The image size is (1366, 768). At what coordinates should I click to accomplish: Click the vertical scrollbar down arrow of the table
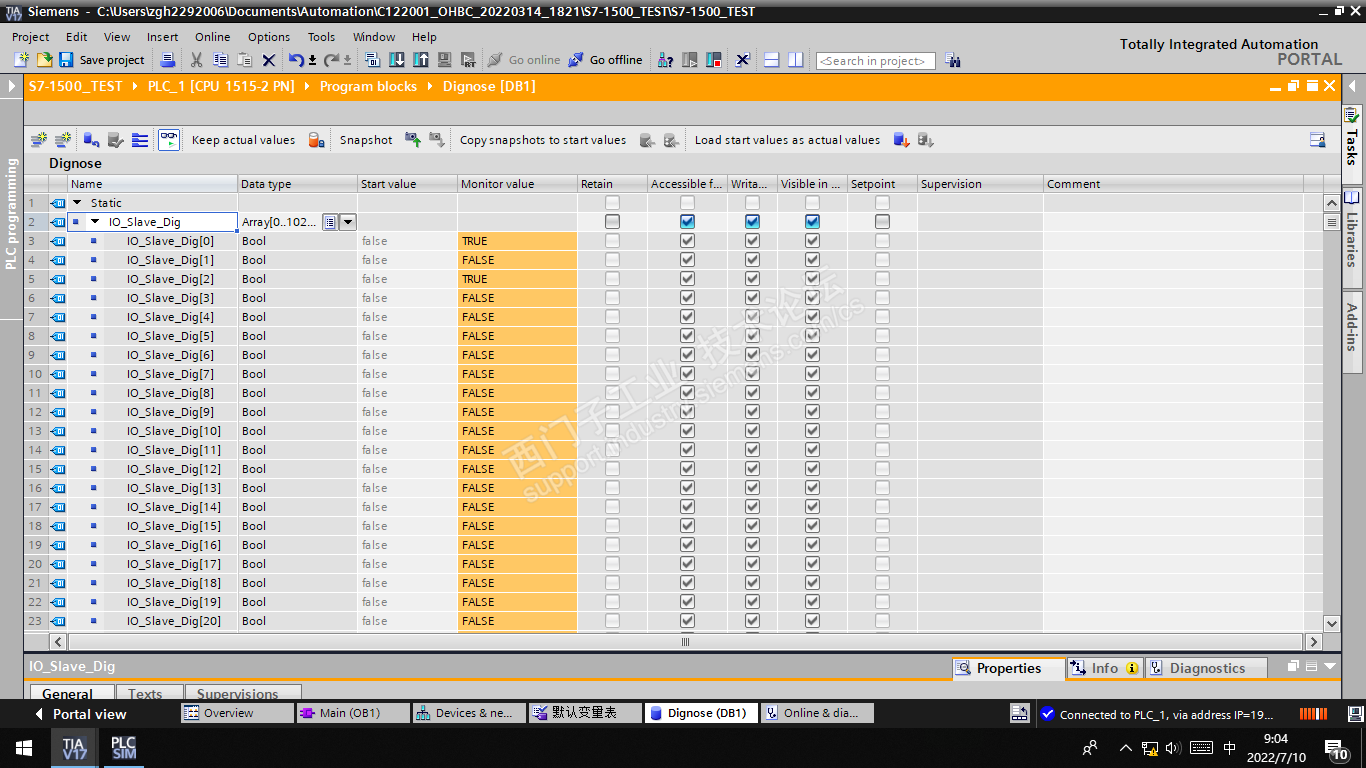[1331, 623]
